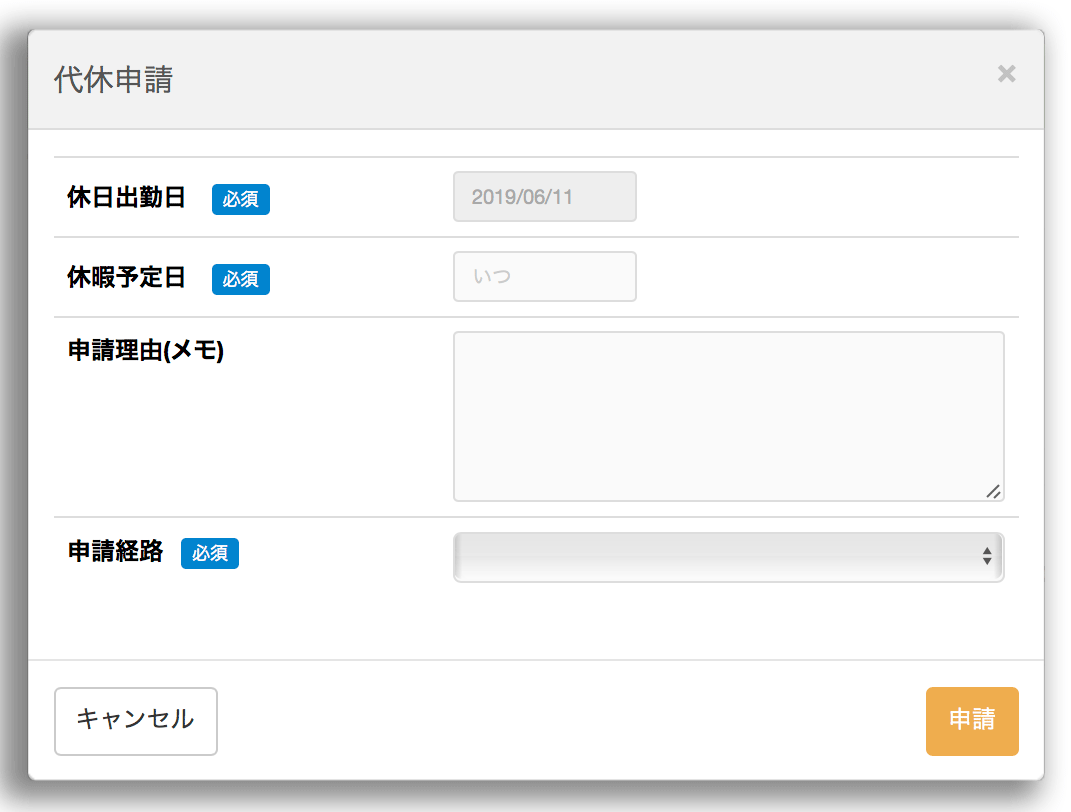1071x812 pixels.
Task: Click the 申請理由(メモ) label
Action: click(145, 351)
